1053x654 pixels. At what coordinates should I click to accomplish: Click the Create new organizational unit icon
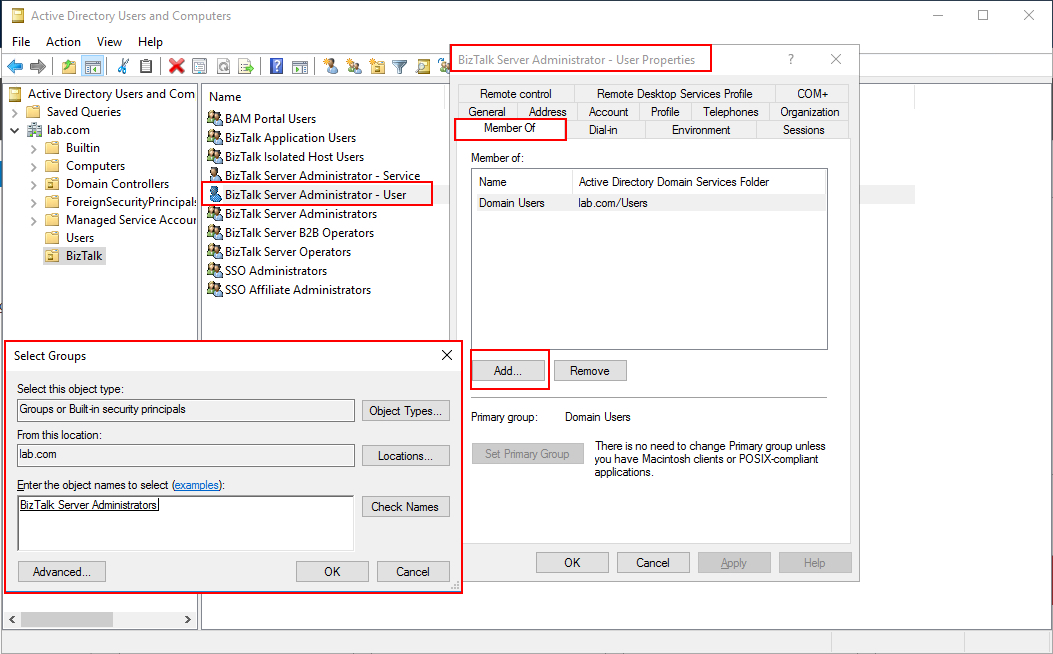(x=377, y=66)
